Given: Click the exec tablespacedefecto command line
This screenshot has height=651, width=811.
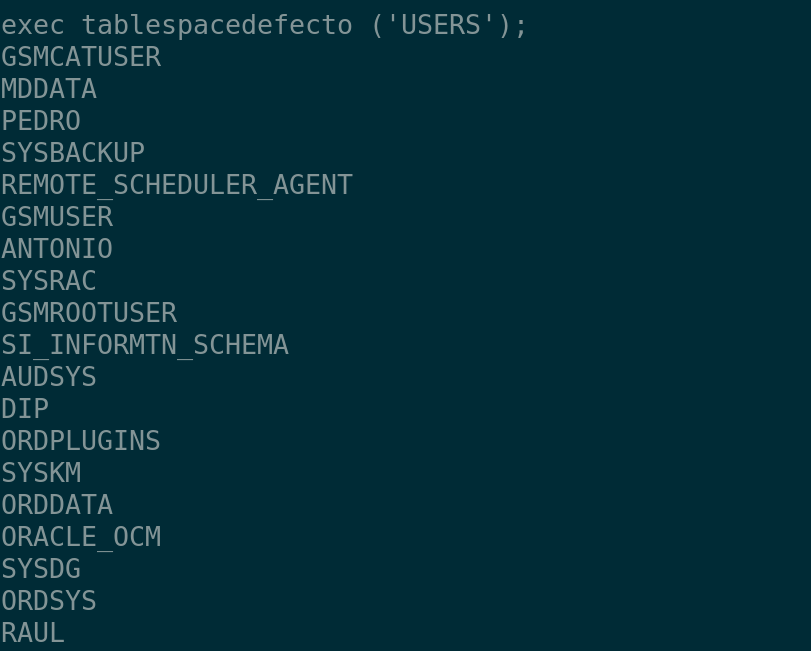Looking at the screenshot, I should click(264, 25).
